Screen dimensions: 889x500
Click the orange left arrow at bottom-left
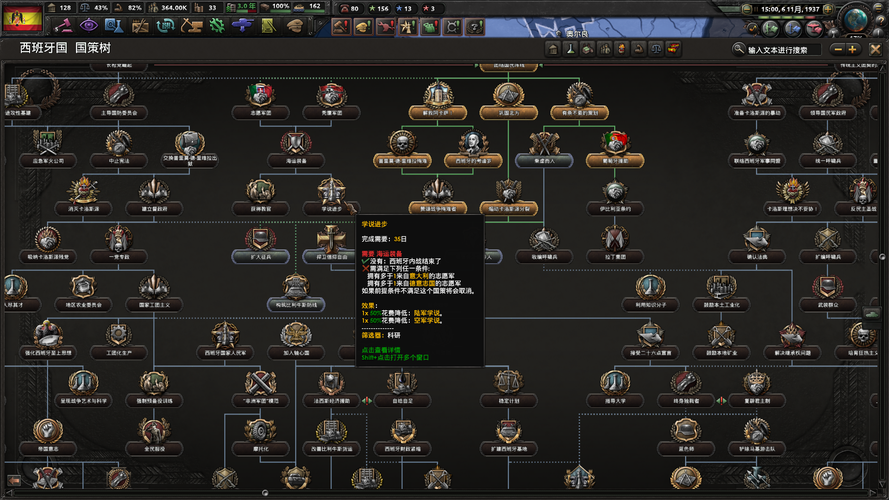[14, 481]
